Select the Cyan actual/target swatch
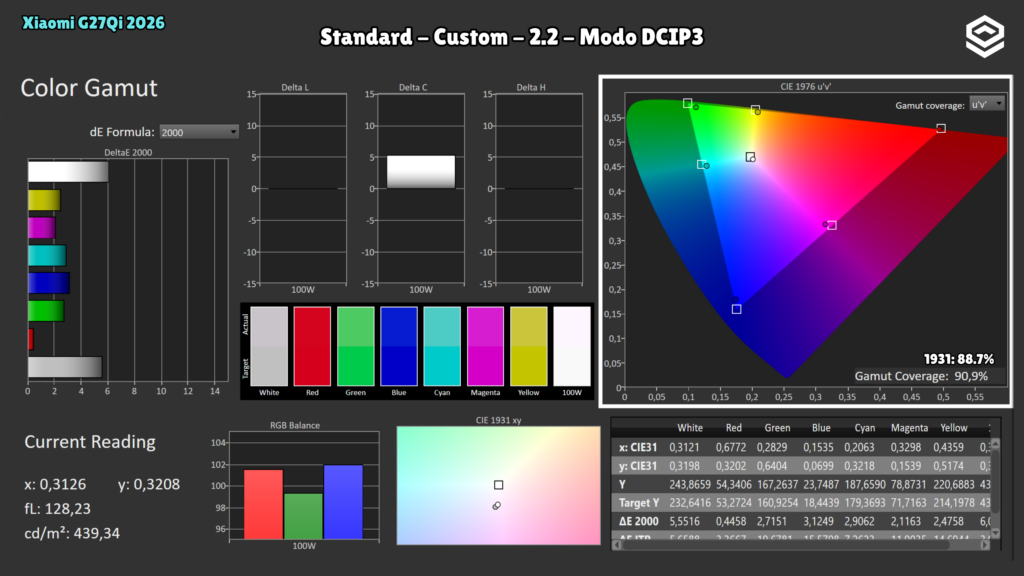This screenshot has width=1024, height=576. pyautogui.click(x=442, y=346)
